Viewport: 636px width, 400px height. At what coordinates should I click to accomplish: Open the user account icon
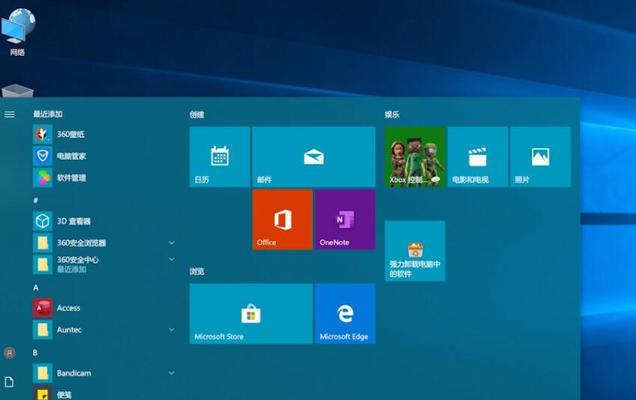coord(9,353)
